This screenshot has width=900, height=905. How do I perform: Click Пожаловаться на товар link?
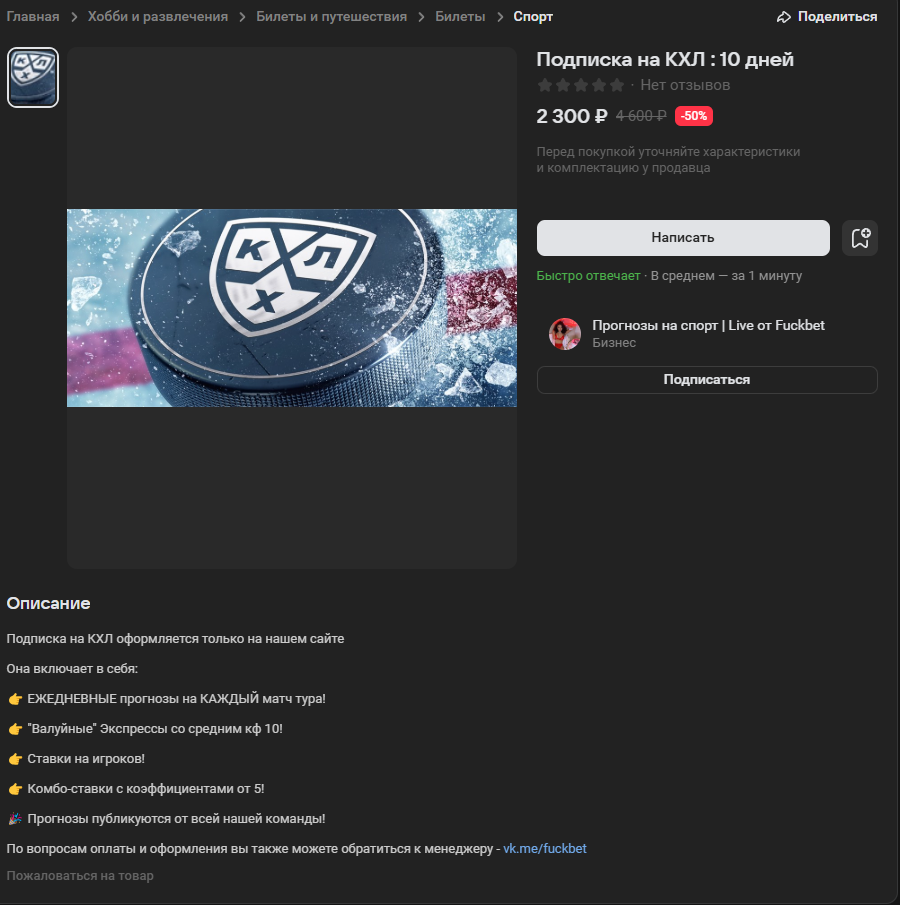coord(80,876)
